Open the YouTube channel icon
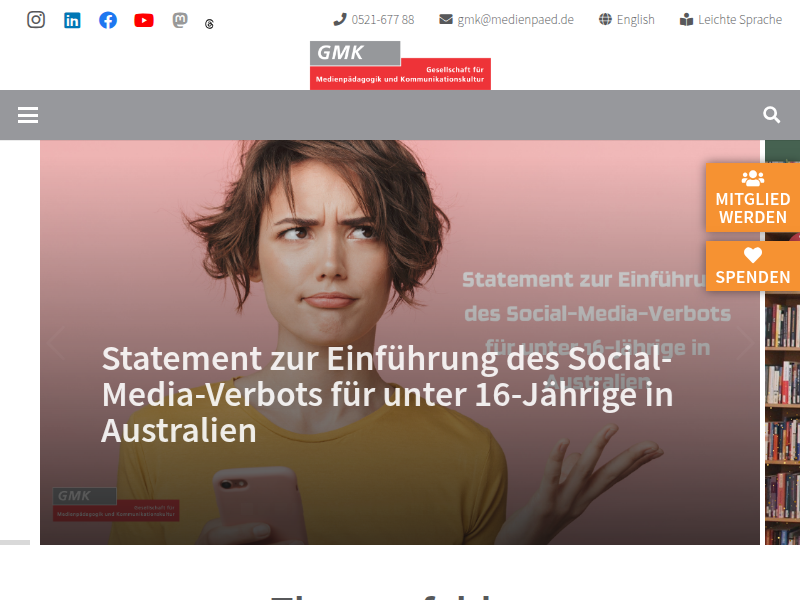Image resolution: width=800 pixels, height=600 pixels. 144,20
